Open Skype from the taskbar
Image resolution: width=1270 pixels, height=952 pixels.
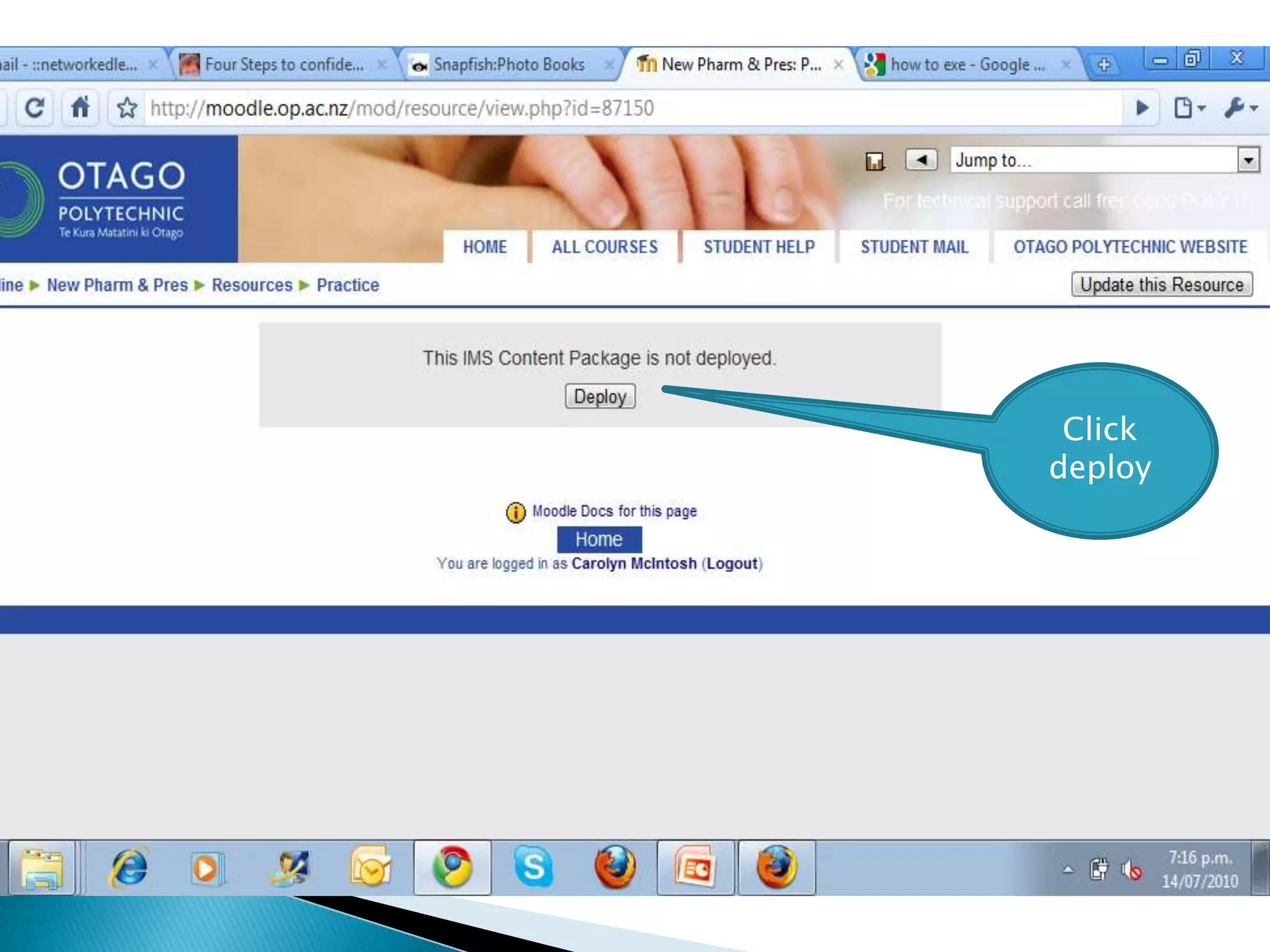coord(533,867)
